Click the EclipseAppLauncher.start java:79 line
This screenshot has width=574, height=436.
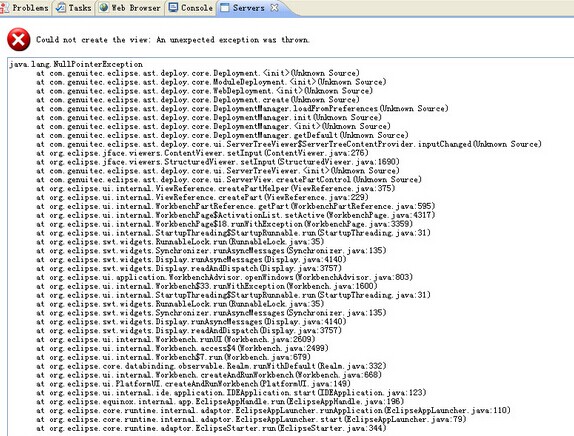[251, 419]
